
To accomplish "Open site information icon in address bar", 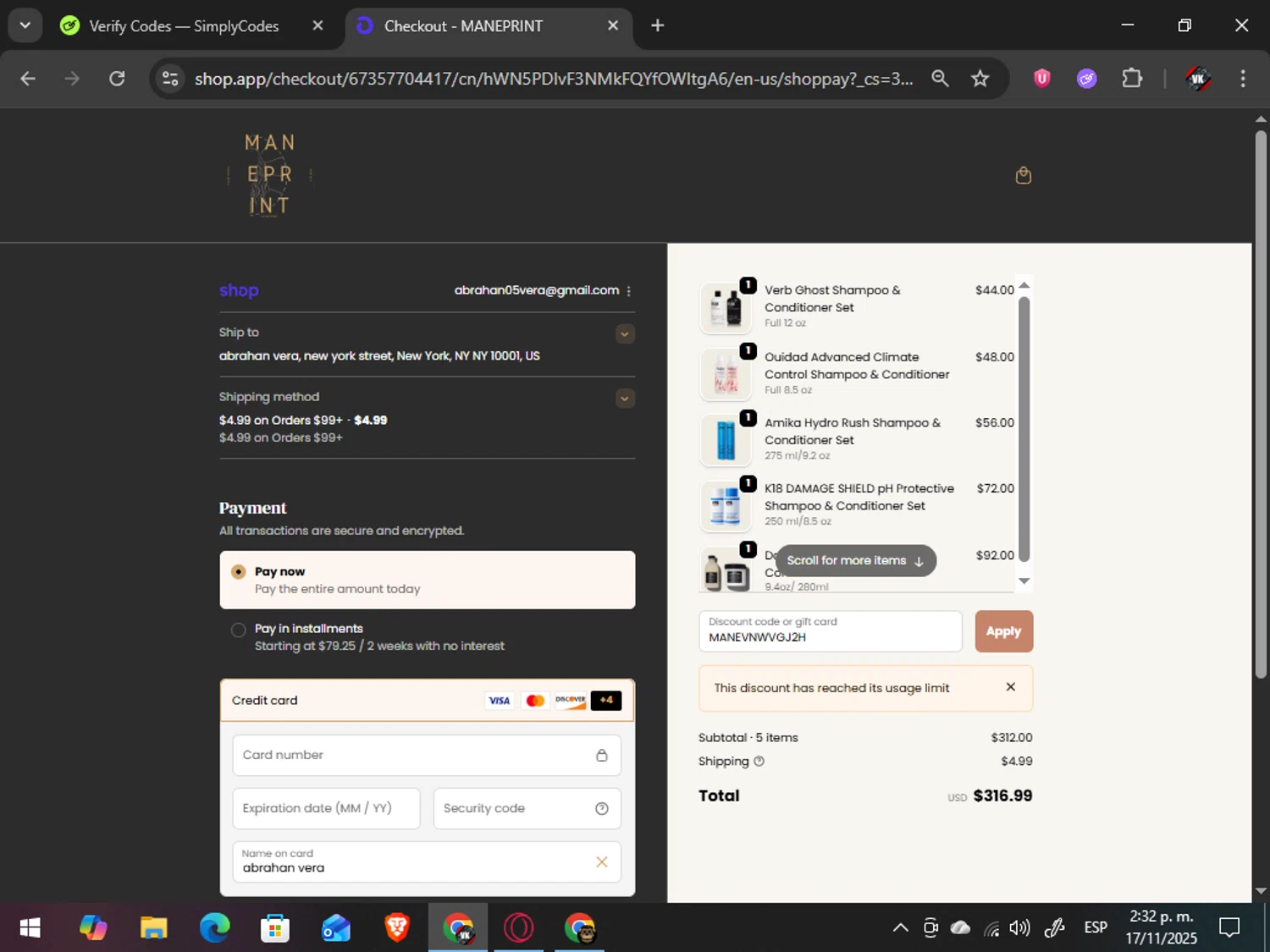I will click(170, 79).
